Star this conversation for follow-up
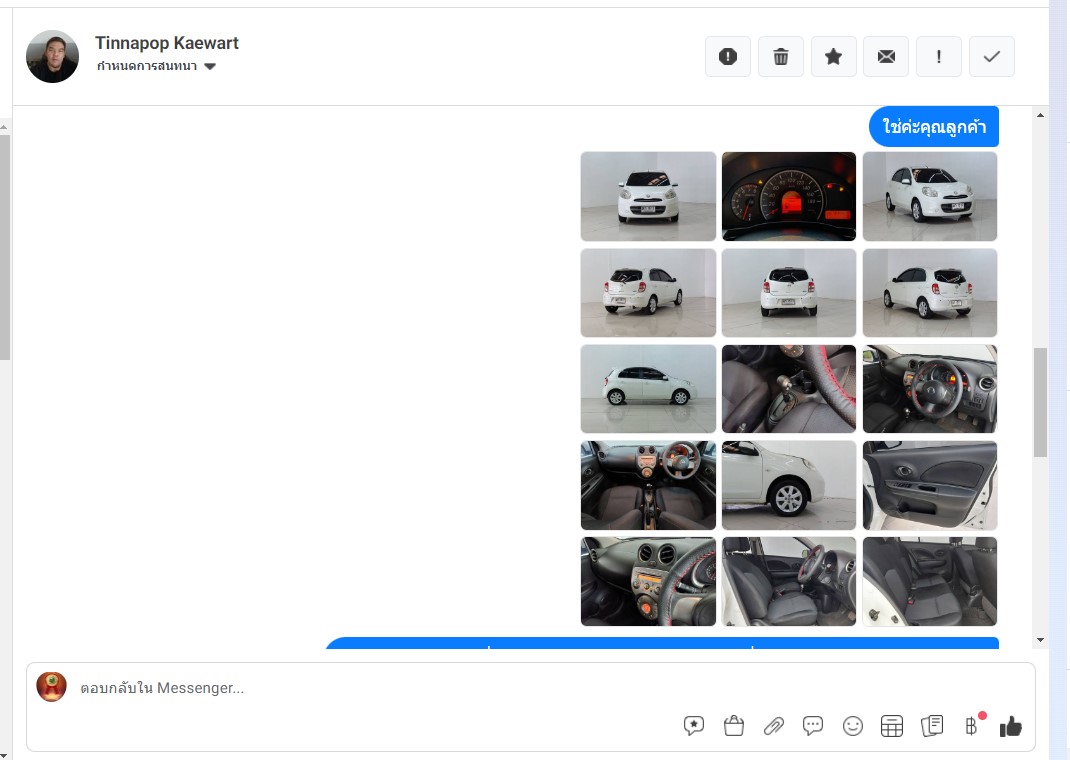The height and width of the screenshot is (760, 1070). click(833, 57)
